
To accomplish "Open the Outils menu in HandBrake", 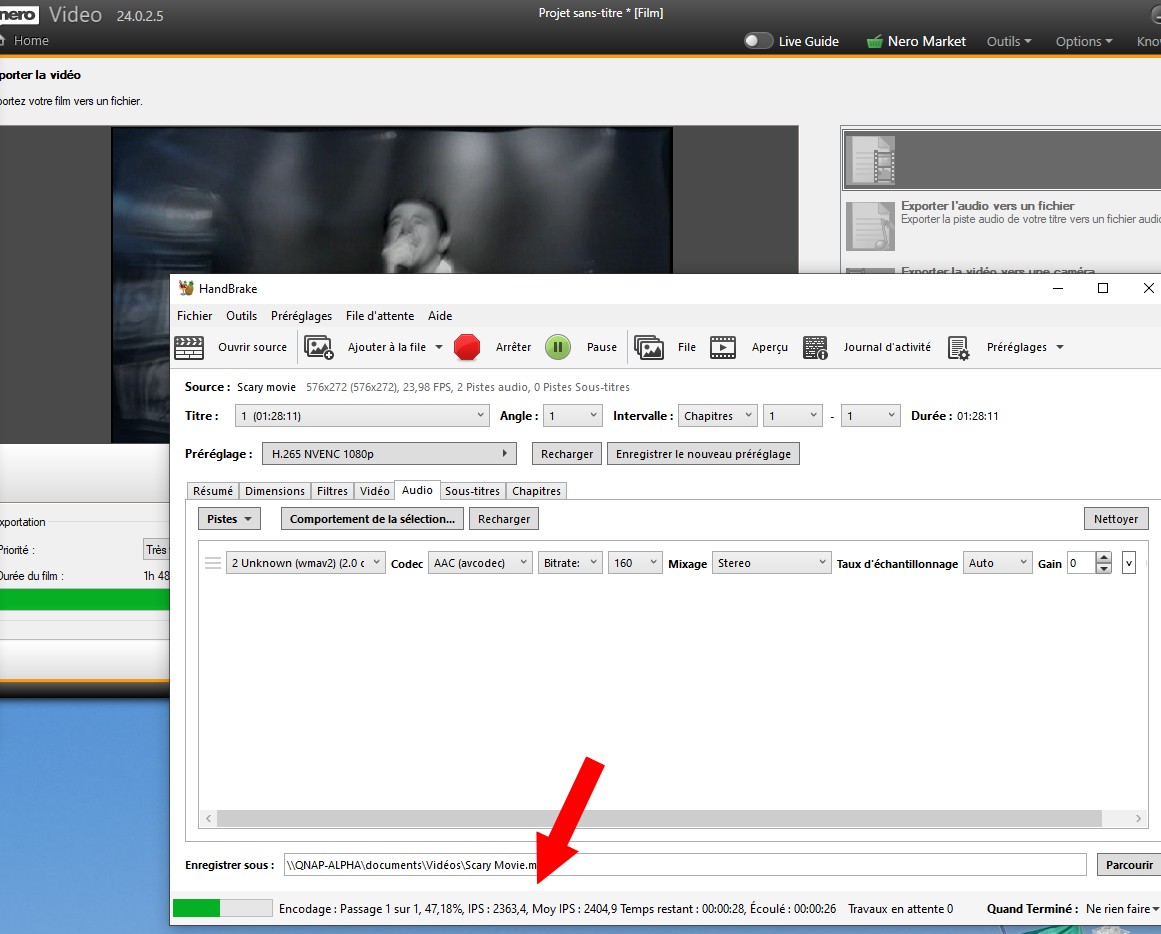I will point(241,315).
